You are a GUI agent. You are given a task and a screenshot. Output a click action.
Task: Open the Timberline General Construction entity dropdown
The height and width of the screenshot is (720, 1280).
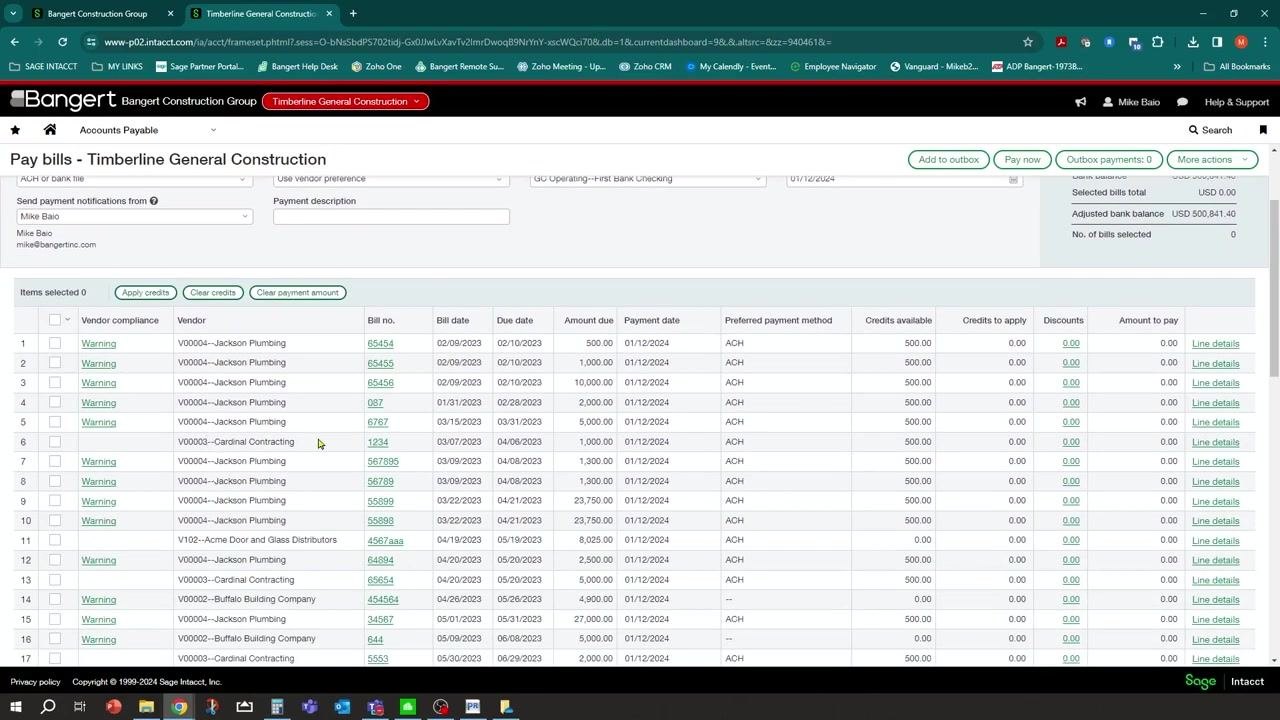(345, 102)
